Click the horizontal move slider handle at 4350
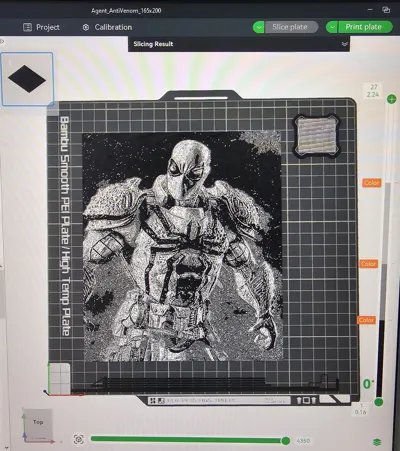This screenshot has width=400, height=451. tap(286, 441)
